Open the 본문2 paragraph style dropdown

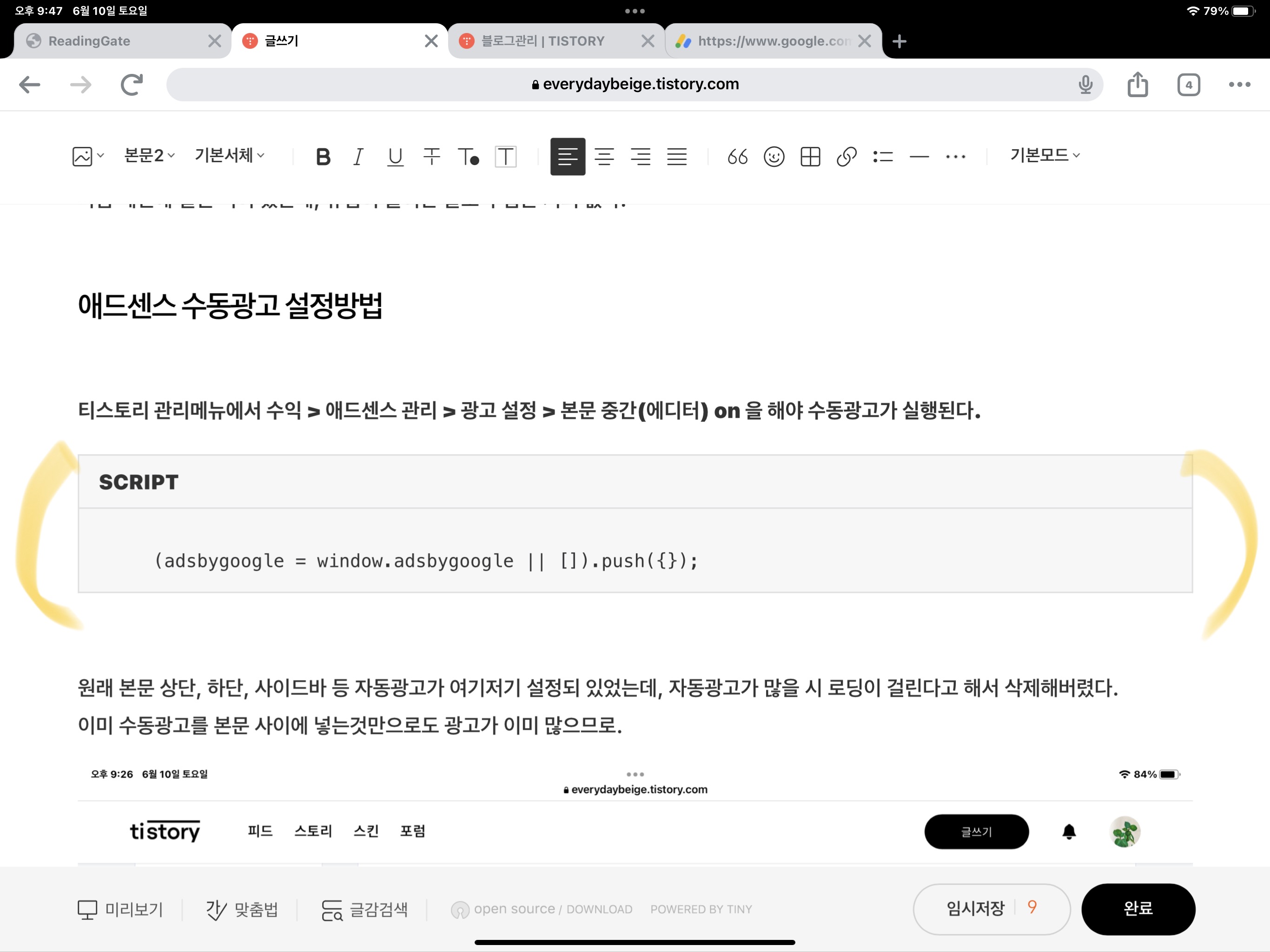(149, 155)
